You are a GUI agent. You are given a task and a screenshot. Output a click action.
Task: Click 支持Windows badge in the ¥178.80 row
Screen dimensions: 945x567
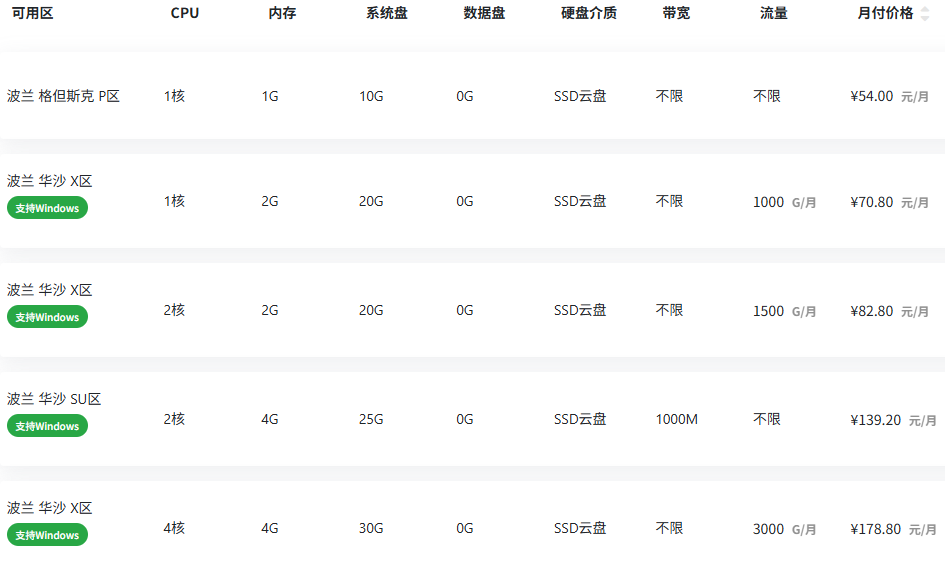coord(47,535)
